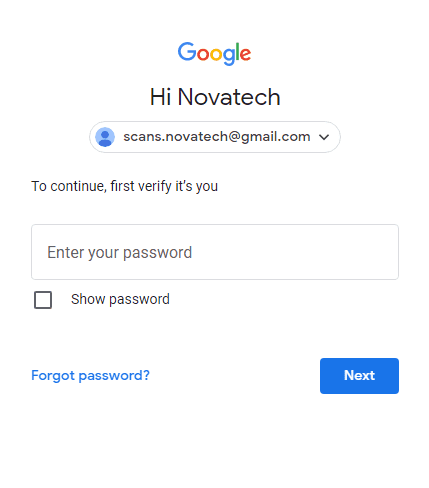
Task: Click the red letter e in the Google logo
Action: [x=245, y=54]
